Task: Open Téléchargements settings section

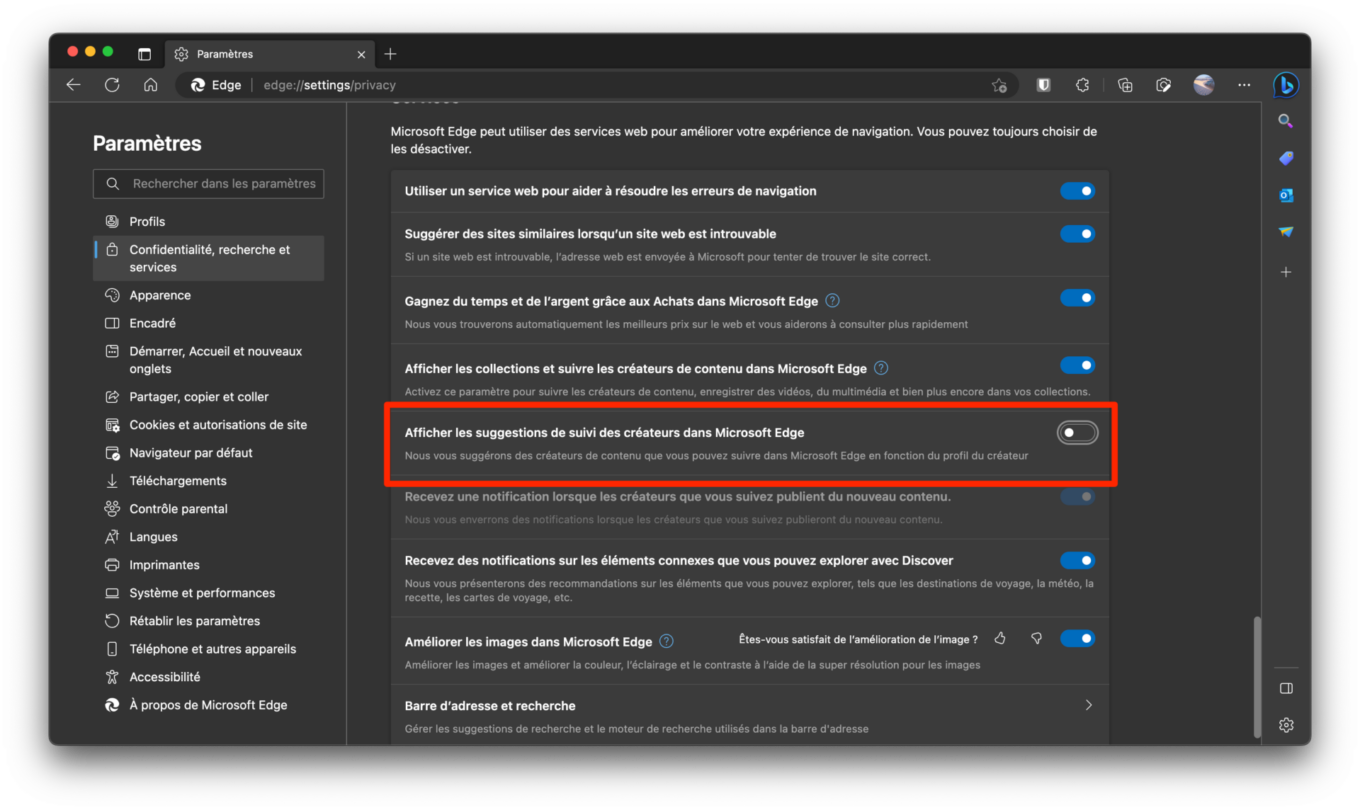Action: (208, 481)
